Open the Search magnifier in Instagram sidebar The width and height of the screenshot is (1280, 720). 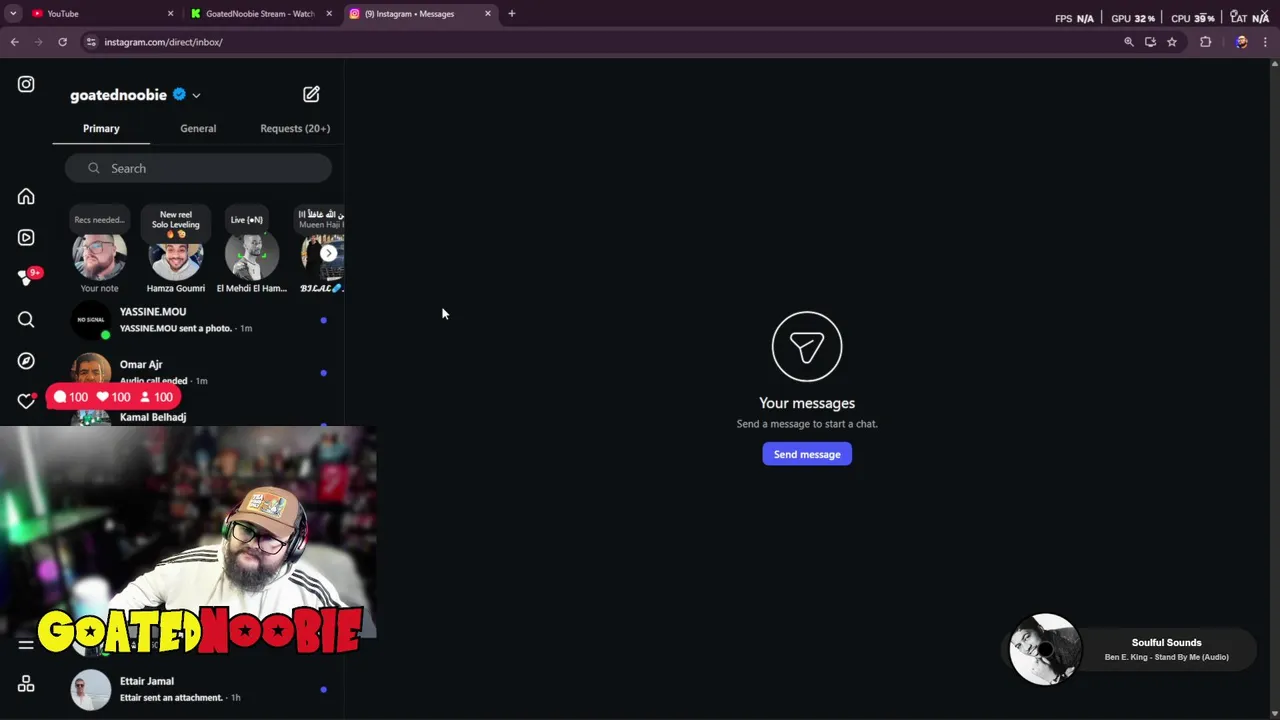click(26, 320)
